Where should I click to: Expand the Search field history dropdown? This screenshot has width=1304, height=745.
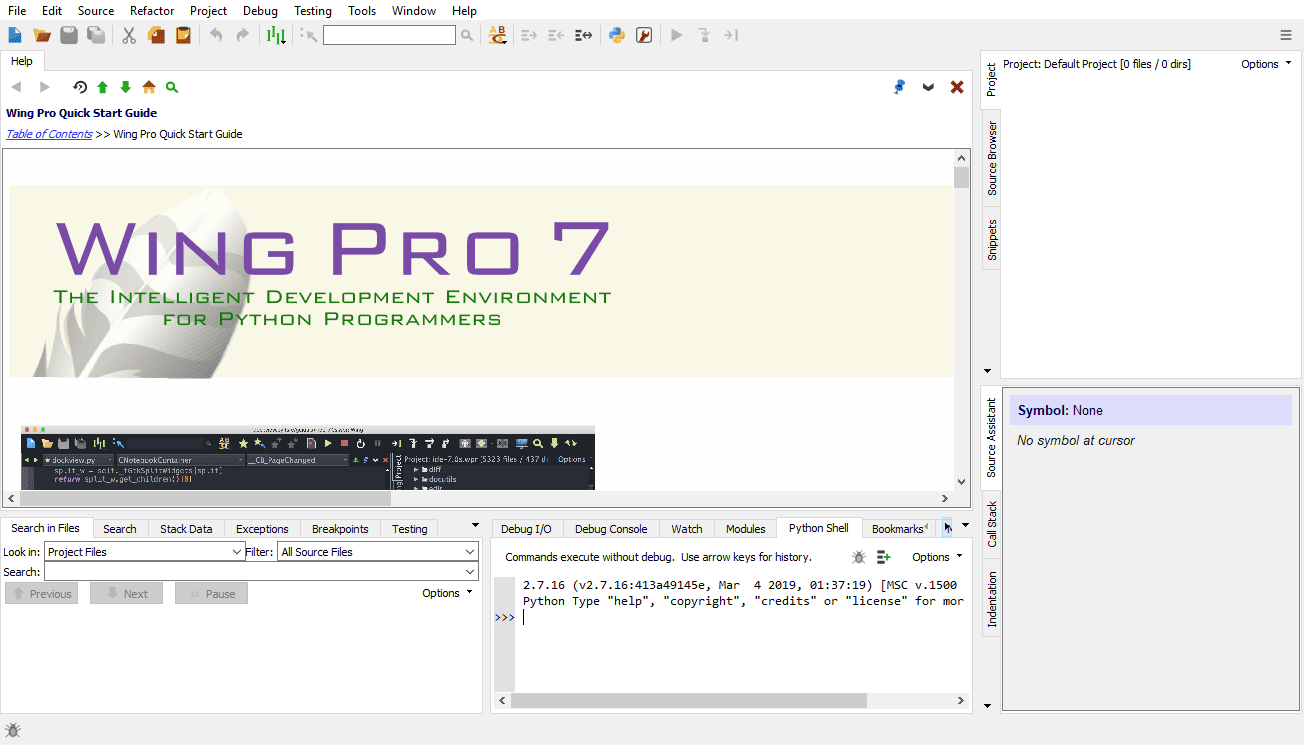coord(471,572)
